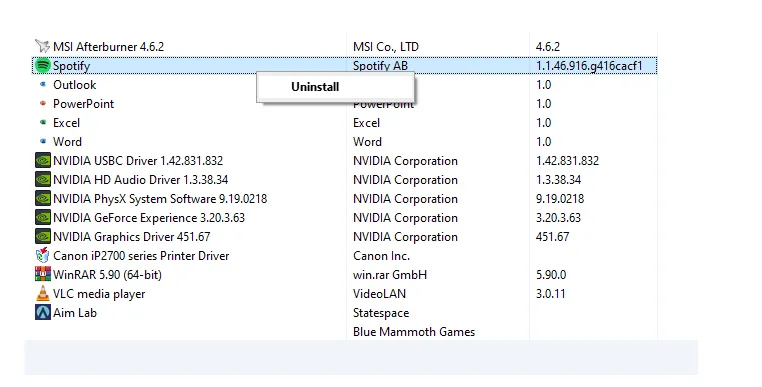The height and width of the screenshot is (387, 762).
Task: Click Spotify version 1.1.46.916.g416cacf1
Action: coord(589,66)
